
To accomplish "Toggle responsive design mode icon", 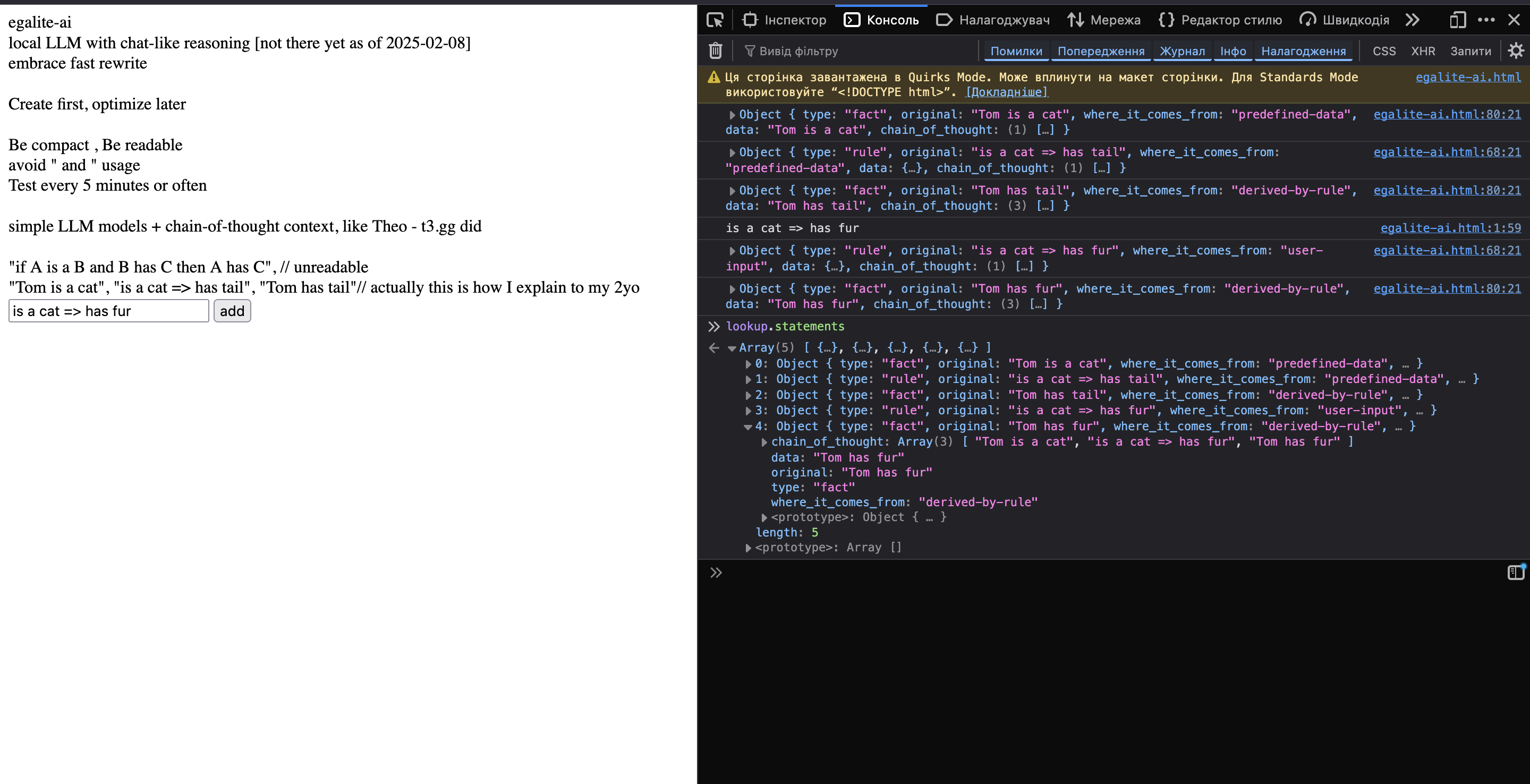I will pyautogui.click(x=1458, y=20).
